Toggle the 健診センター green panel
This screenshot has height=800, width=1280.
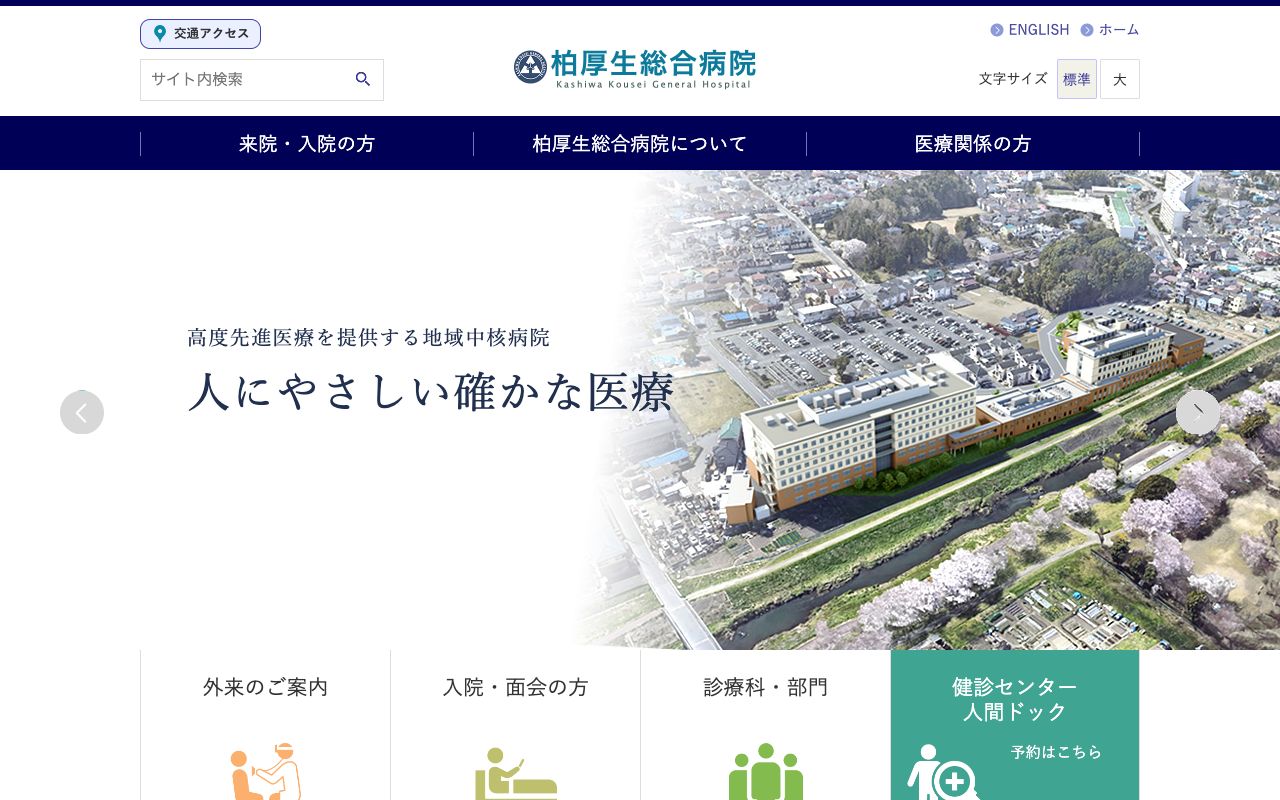1014,700
